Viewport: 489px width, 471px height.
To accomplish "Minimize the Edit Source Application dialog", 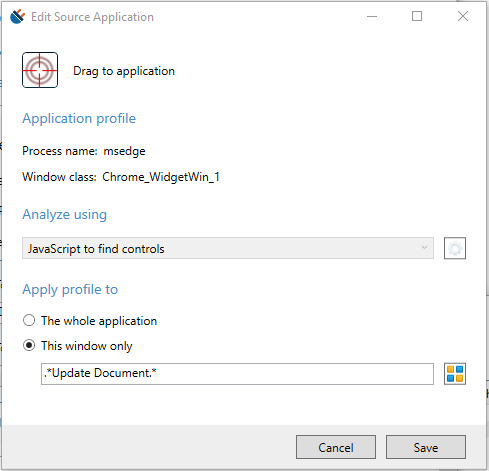I will pyautogui.click(x=372, y=16).
